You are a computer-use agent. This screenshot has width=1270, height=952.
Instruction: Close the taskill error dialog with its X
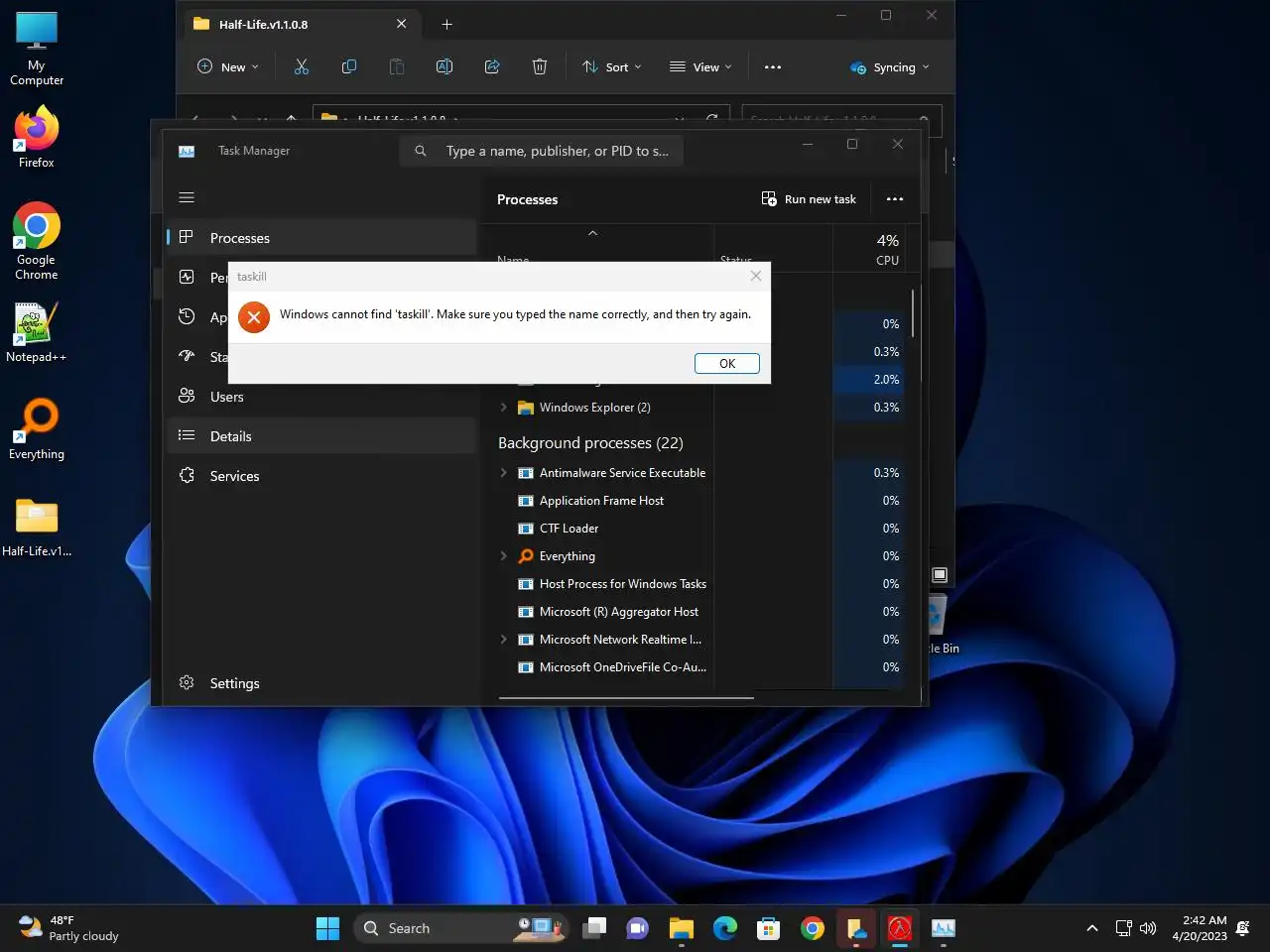point(756,277)
